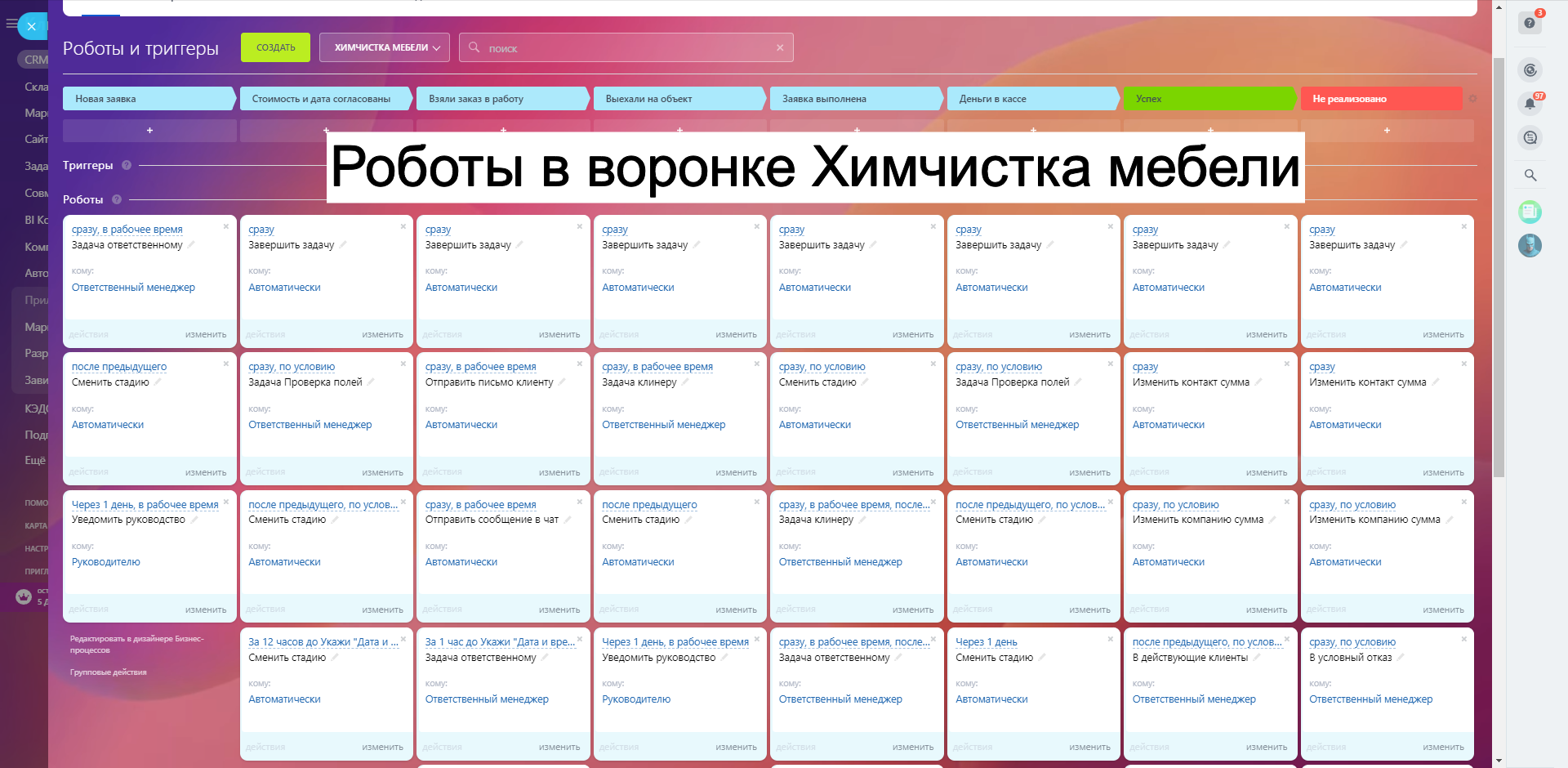Open 'Ответственный менеджер' recipient under Задача клинеру in Выехали на объект

pos(663,425)
